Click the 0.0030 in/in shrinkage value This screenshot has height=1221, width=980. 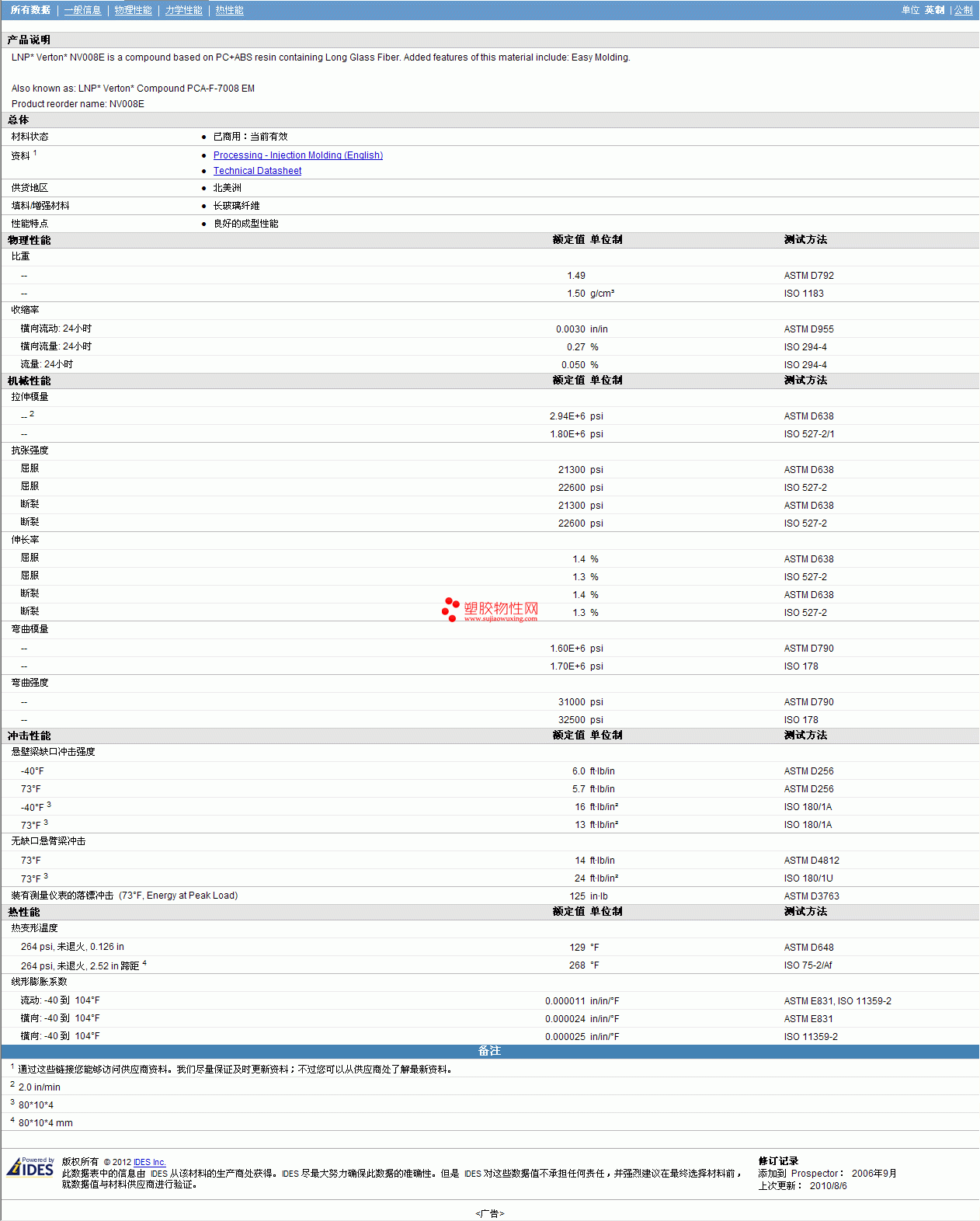(582, 329)
